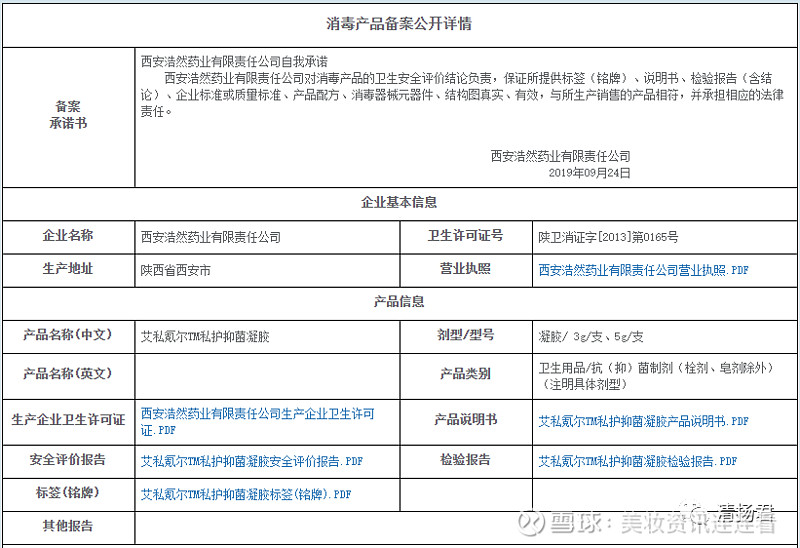Image resolution: width=800 pixels, height=548 pixels.
Task: Open 艾私氪尔TM私护抑菌凝胶安全评价报告.PDF link
Action: click(252, 461)
